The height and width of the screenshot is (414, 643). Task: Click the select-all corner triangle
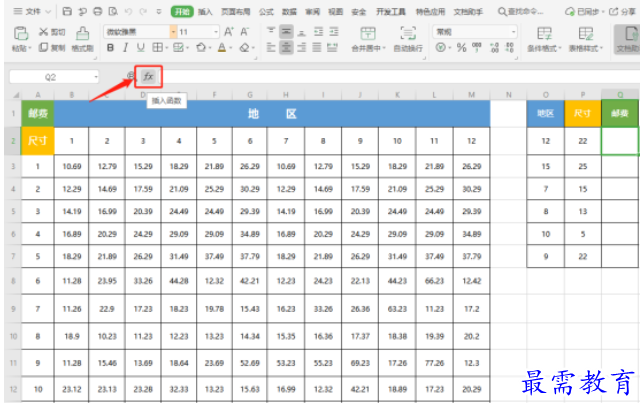tap(16, 95)
